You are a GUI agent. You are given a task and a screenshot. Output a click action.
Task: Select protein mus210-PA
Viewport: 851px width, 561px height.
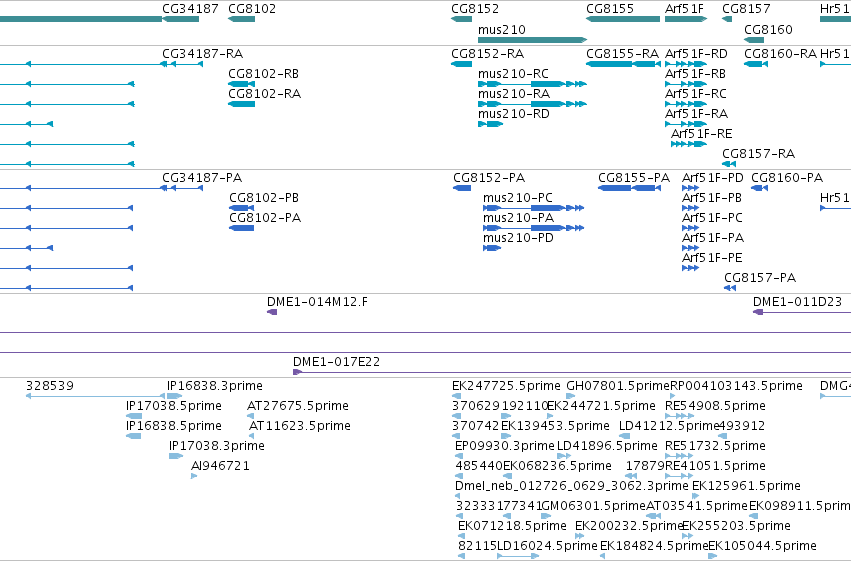(x=518, y=218)
